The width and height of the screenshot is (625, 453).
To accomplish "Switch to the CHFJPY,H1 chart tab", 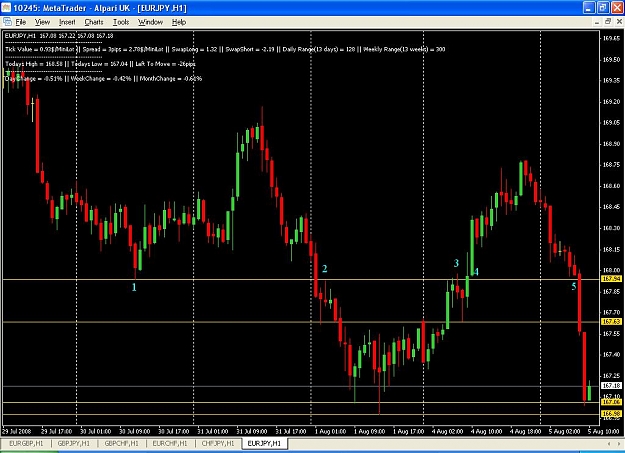I will point(218,443).
